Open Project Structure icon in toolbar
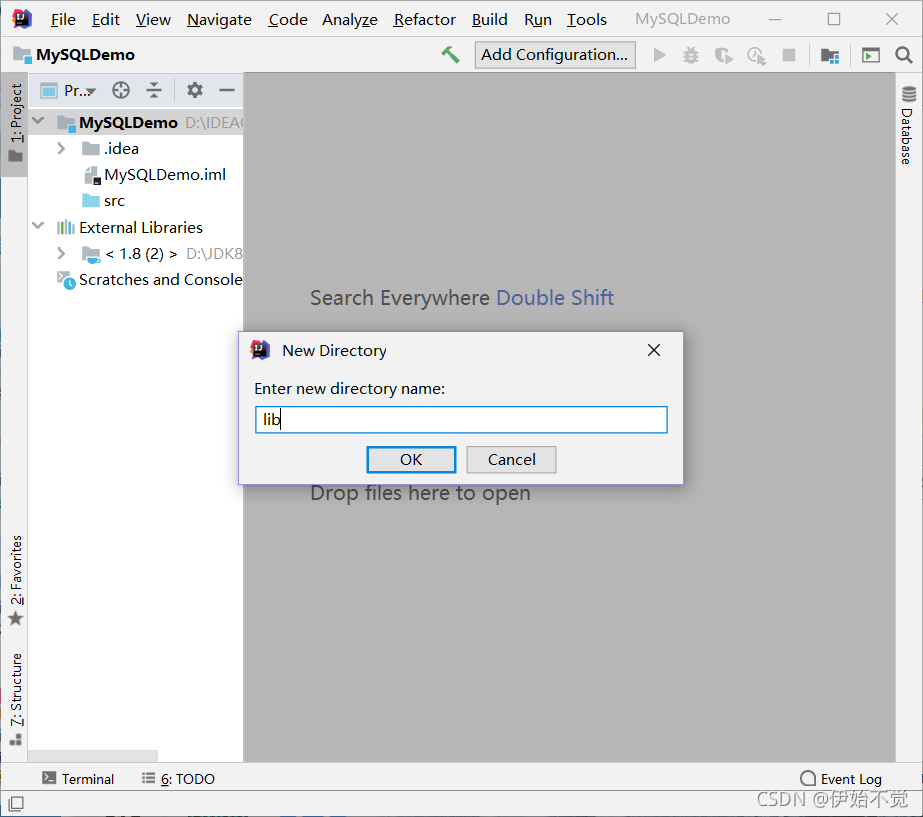923x817 pixels. click(x=830, y=56)
